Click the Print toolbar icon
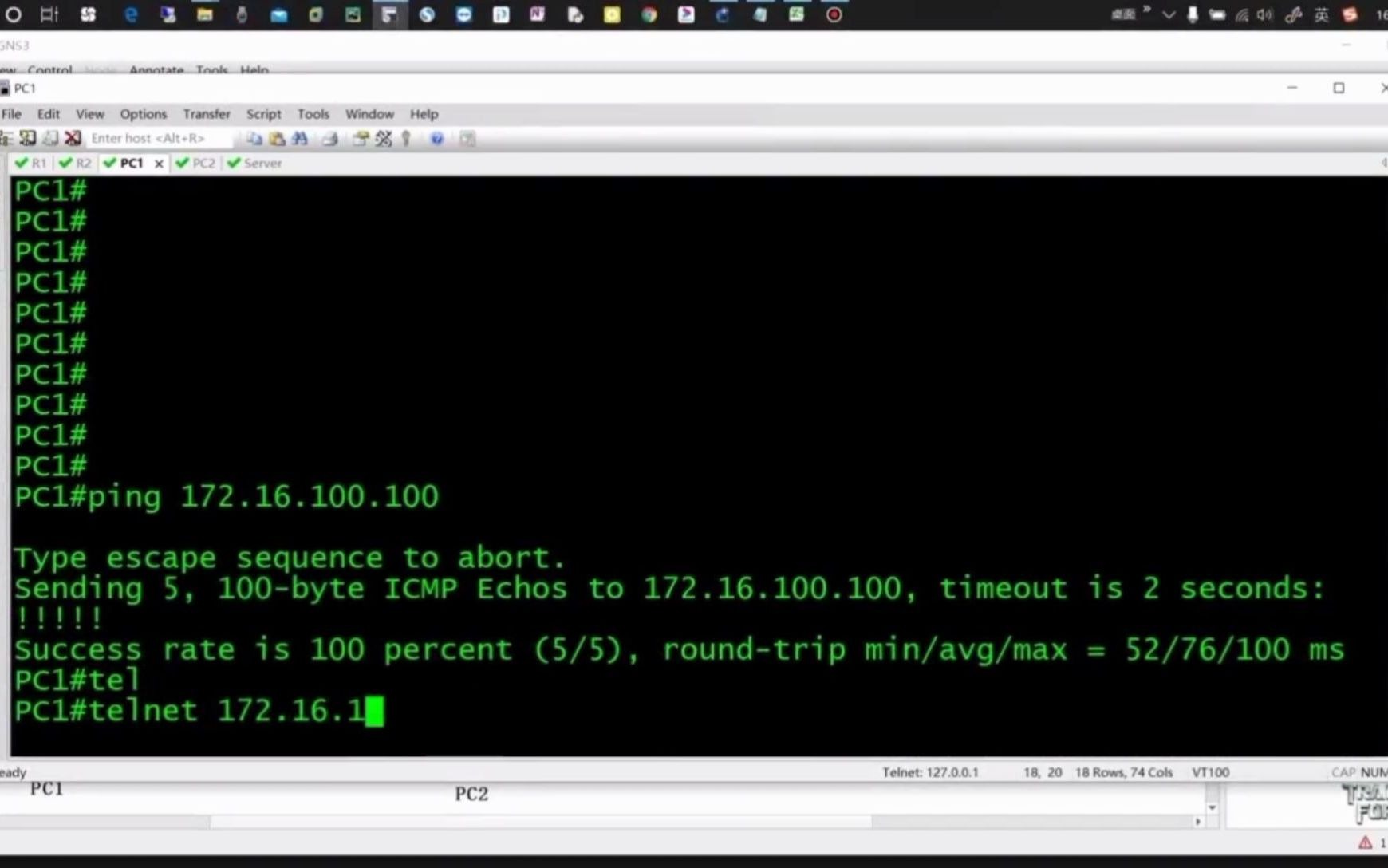The height and width of the screenshot is (868, 1388). pyautogui.click(x=329, y=139)
